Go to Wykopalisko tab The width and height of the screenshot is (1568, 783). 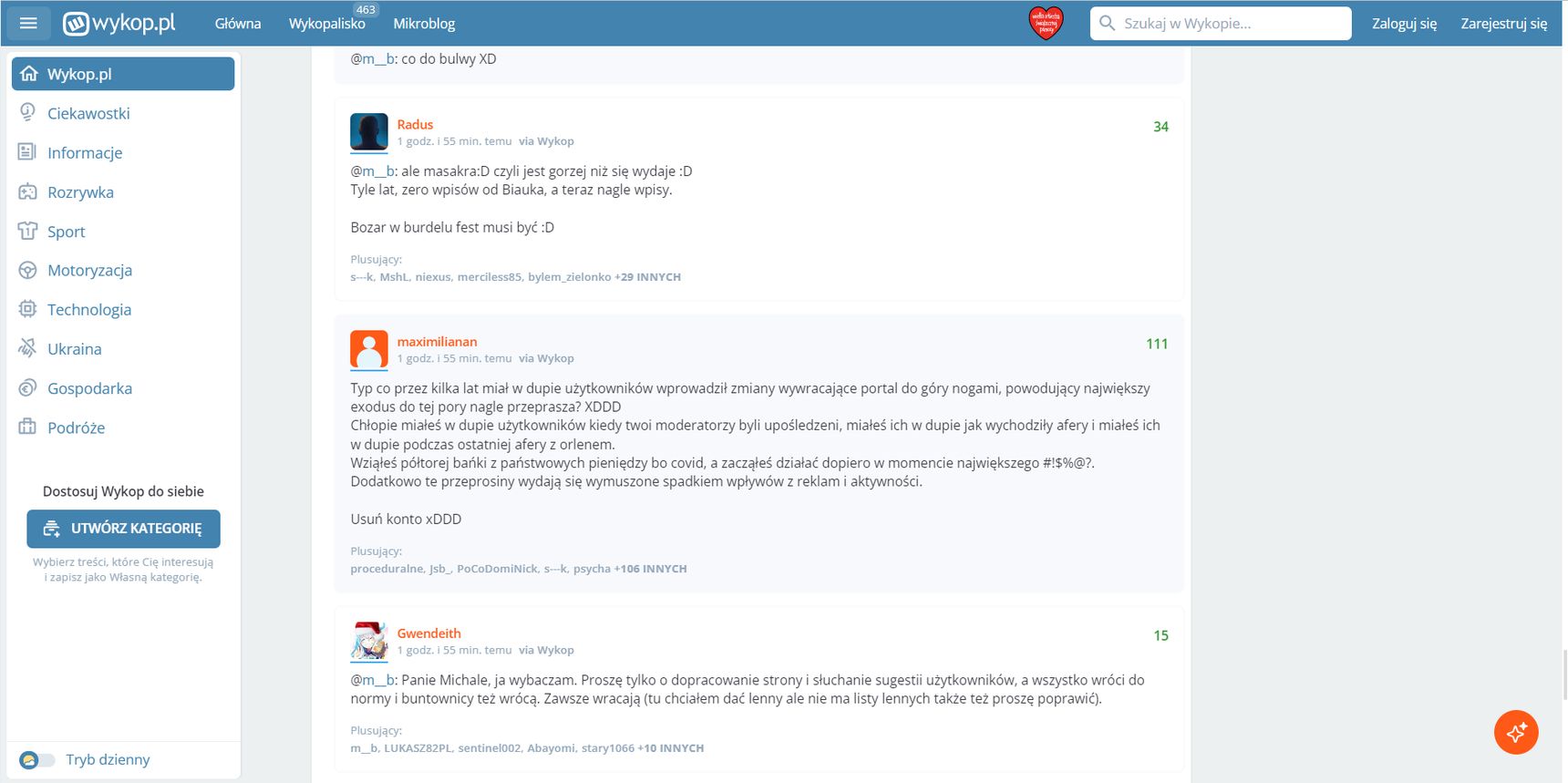pyautogui.click(x=327, y=24)
